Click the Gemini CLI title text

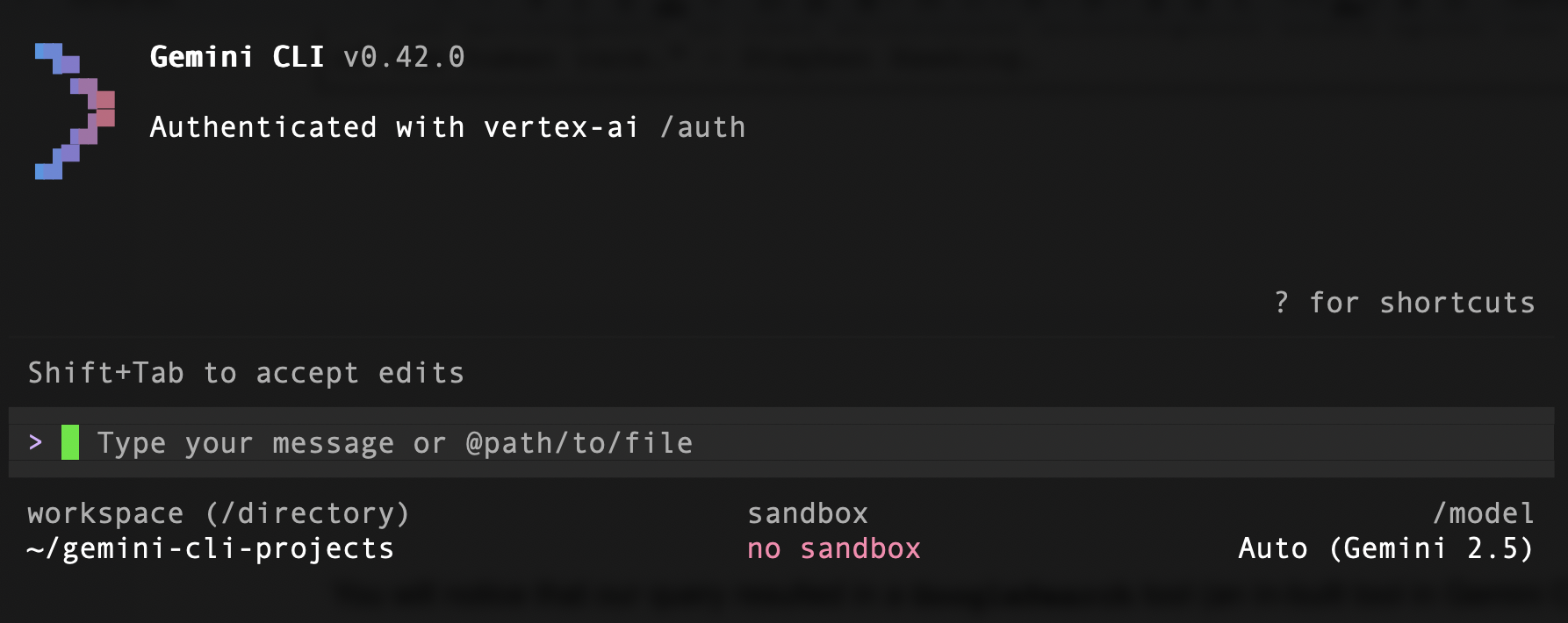click(237, 57)
